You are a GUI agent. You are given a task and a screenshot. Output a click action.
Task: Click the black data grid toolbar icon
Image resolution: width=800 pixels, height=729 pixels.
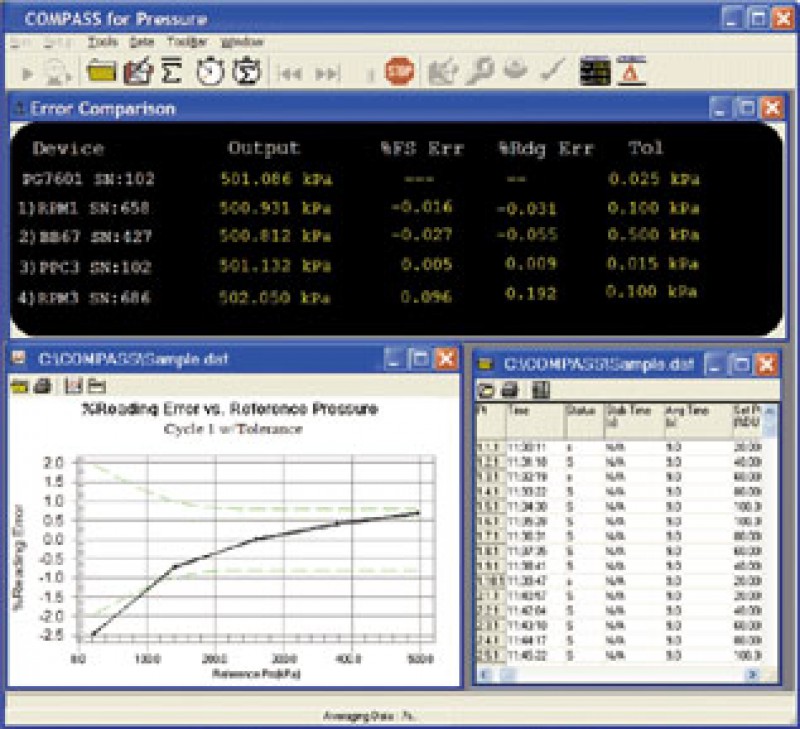[x=595, y=72]
